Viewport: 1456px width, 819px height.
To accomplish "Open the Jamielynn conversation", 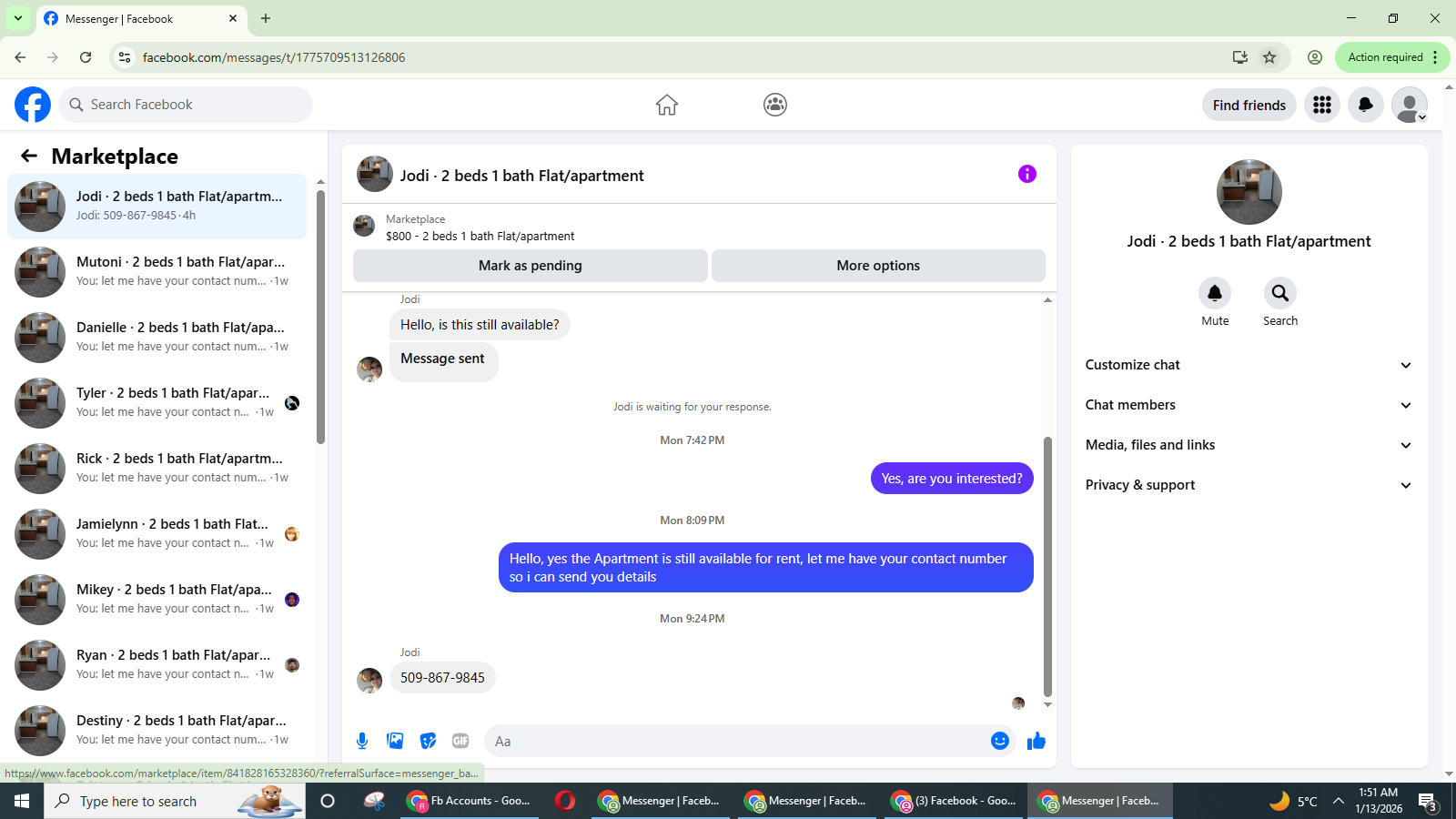I will (157, 534).
